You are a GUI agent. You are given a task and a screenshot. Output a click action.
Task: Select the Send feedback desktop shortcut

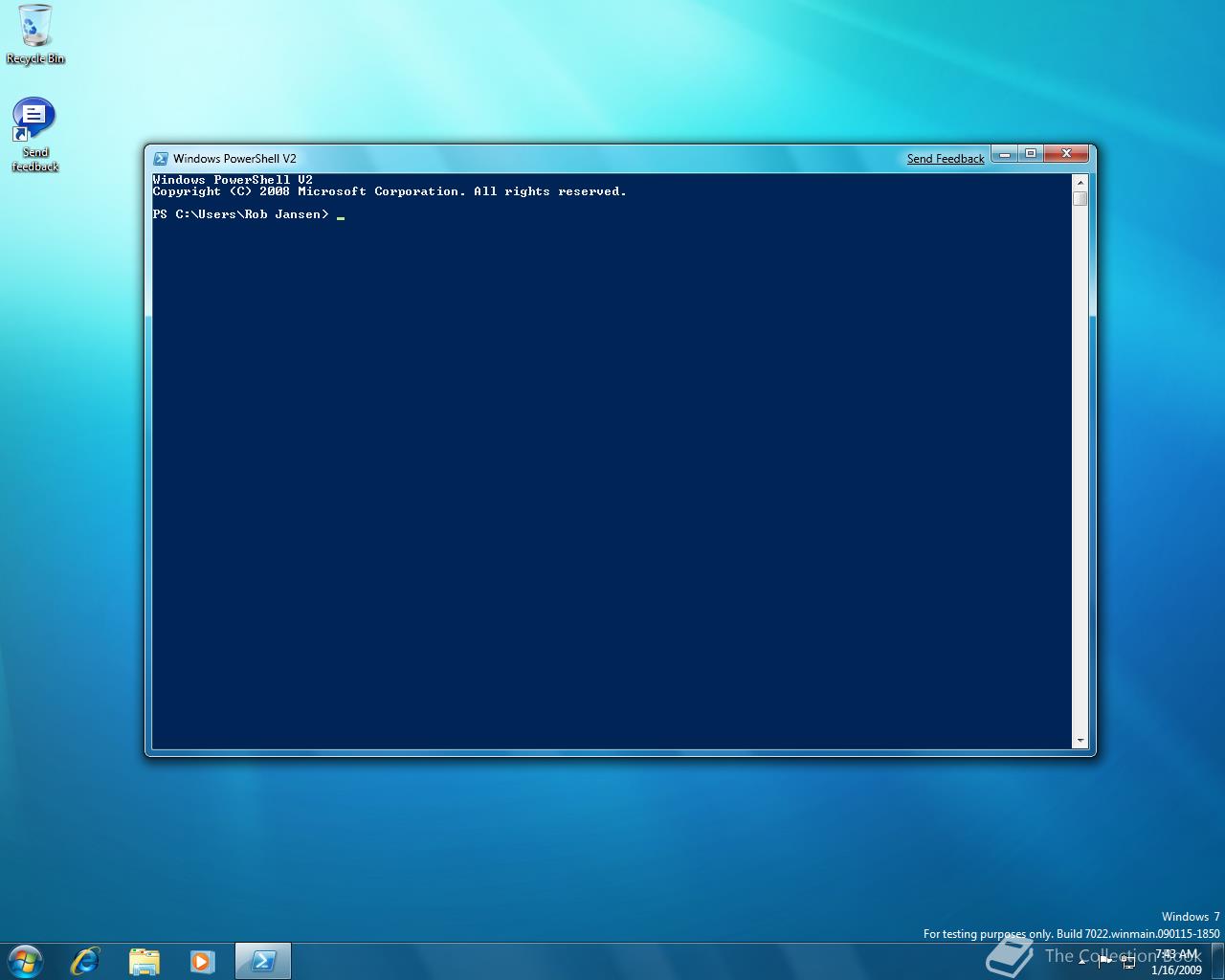pos(34,135)
